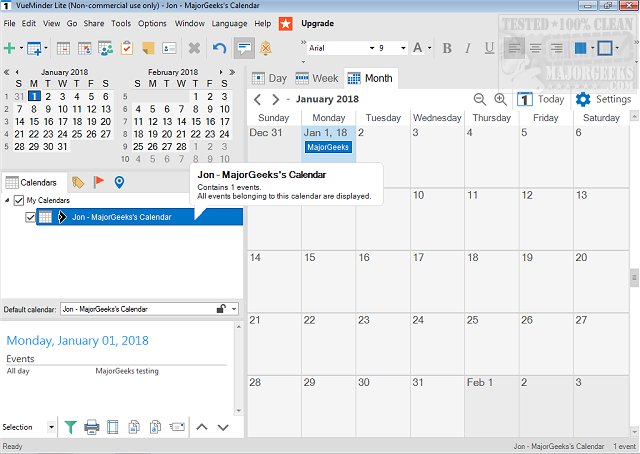Click the Upgrade link
Screen dimensions: 640x454
click(x=318, y=23)
